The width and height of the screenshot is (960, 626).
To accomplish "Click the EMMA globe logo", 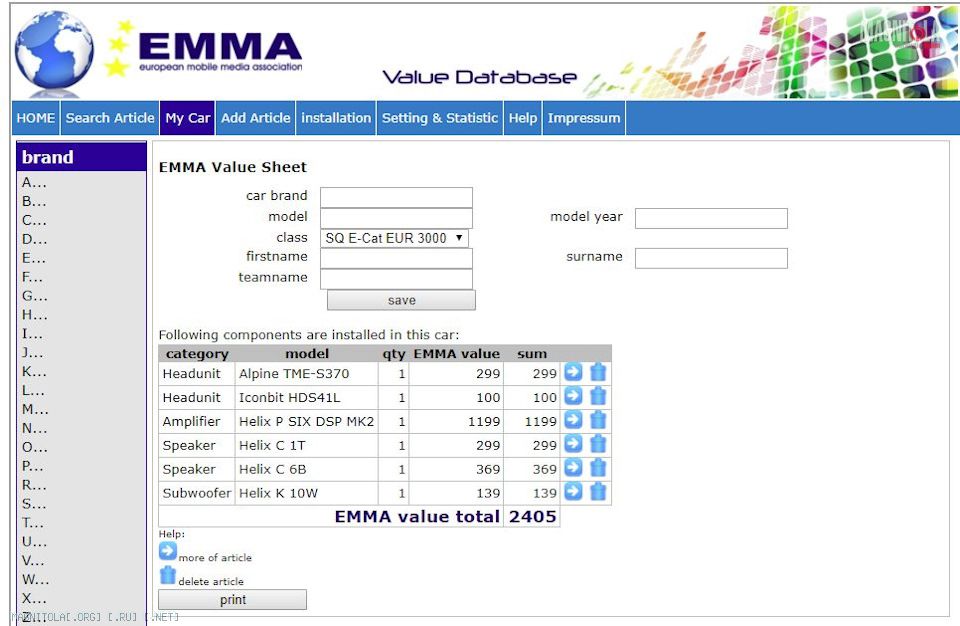I will 54,51.
